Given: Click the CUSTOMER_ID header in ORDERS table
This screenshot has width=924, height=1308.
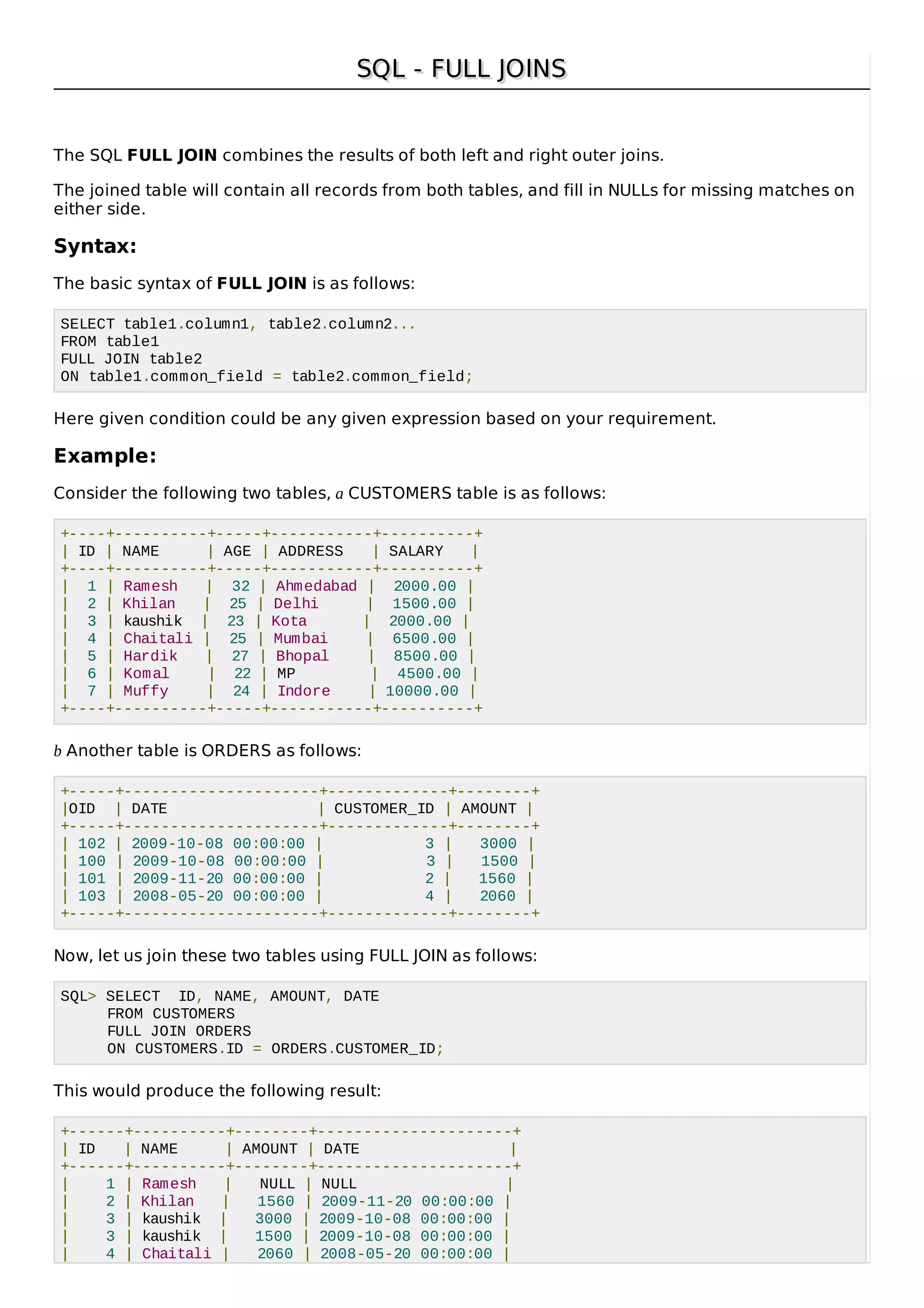Looking at the screenshot, I should click(x=383, y=808).
